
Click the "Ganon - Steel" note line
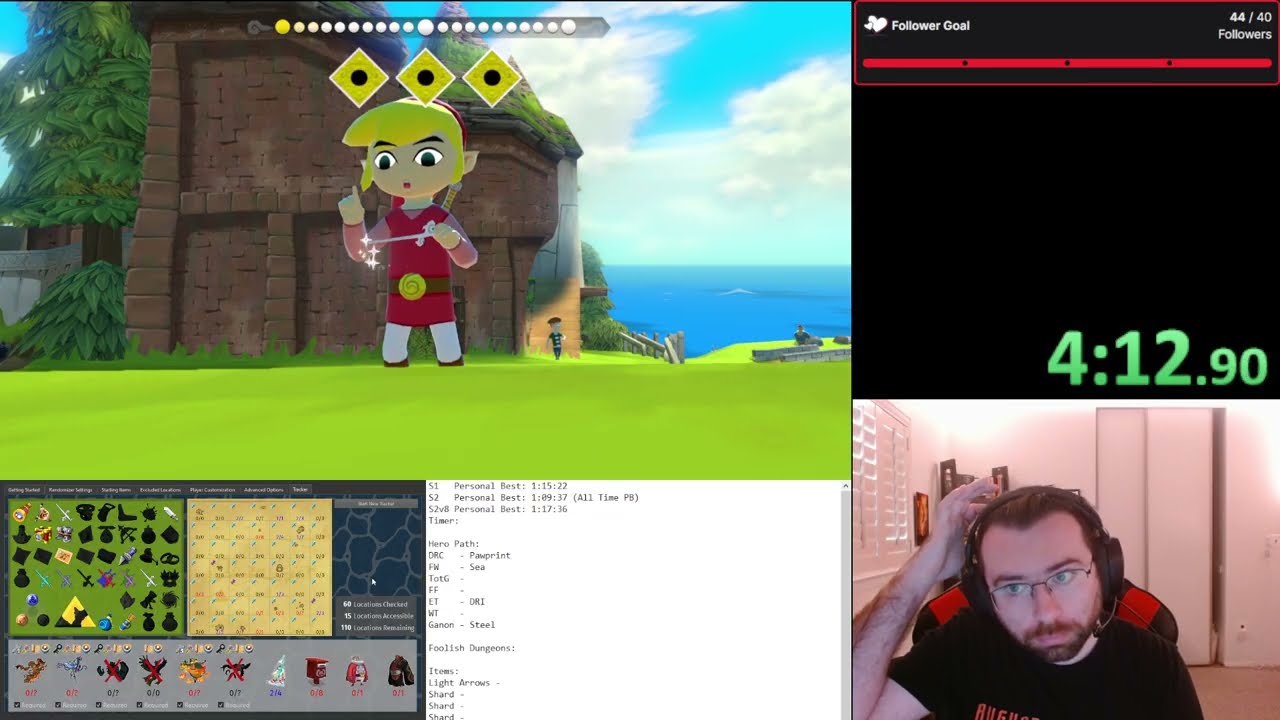pyautogui.click(x=461, y=625)
